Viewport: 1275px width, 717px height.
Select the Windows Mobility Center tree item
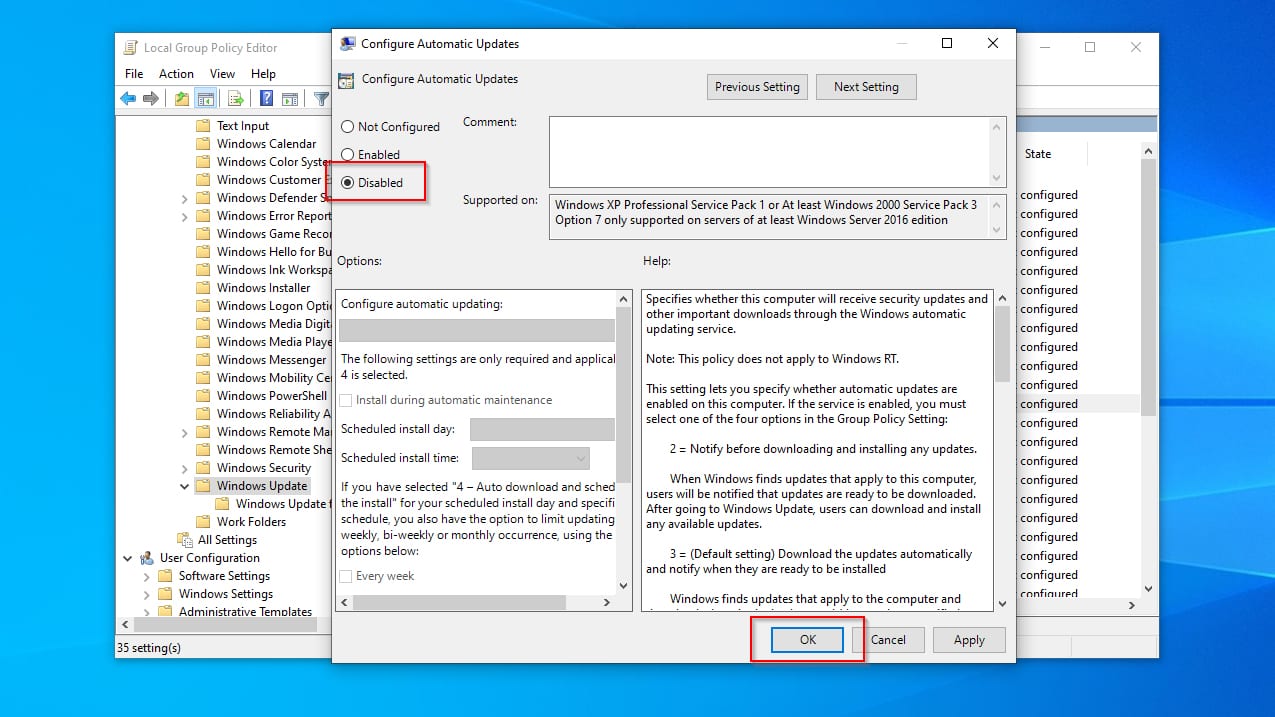pos(273,378)
